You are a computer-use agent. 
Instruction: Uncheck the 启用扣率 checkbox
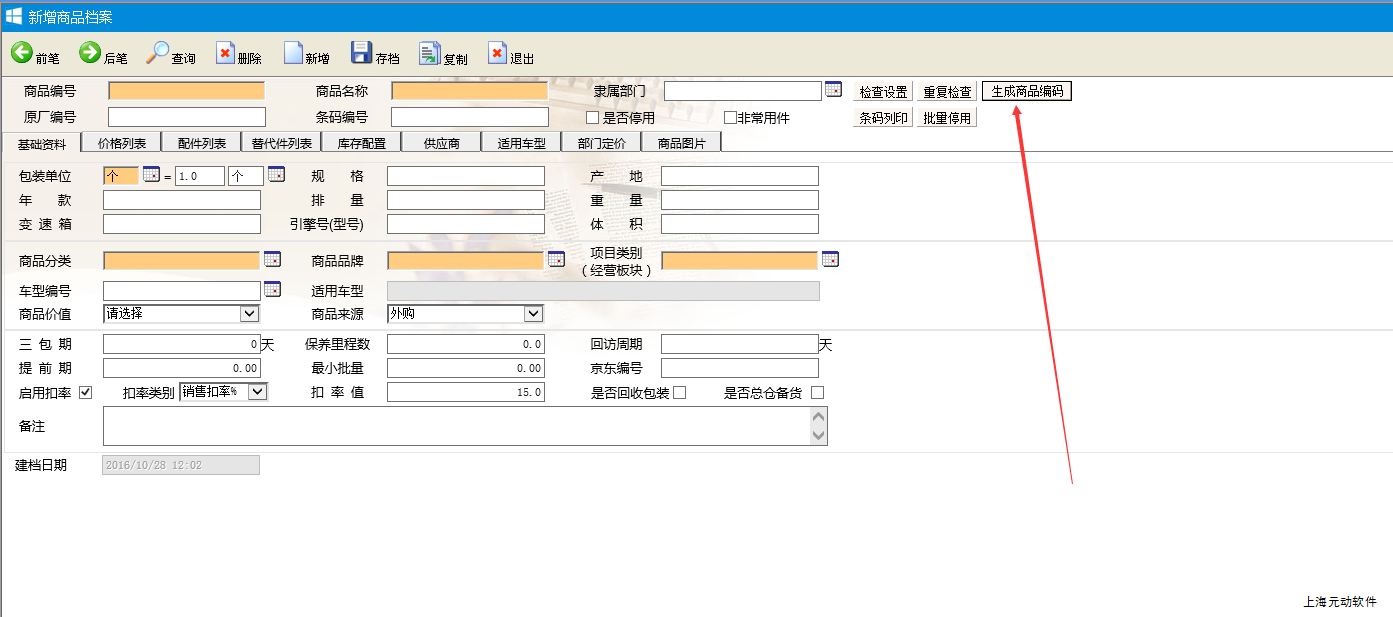pos(85,392)
